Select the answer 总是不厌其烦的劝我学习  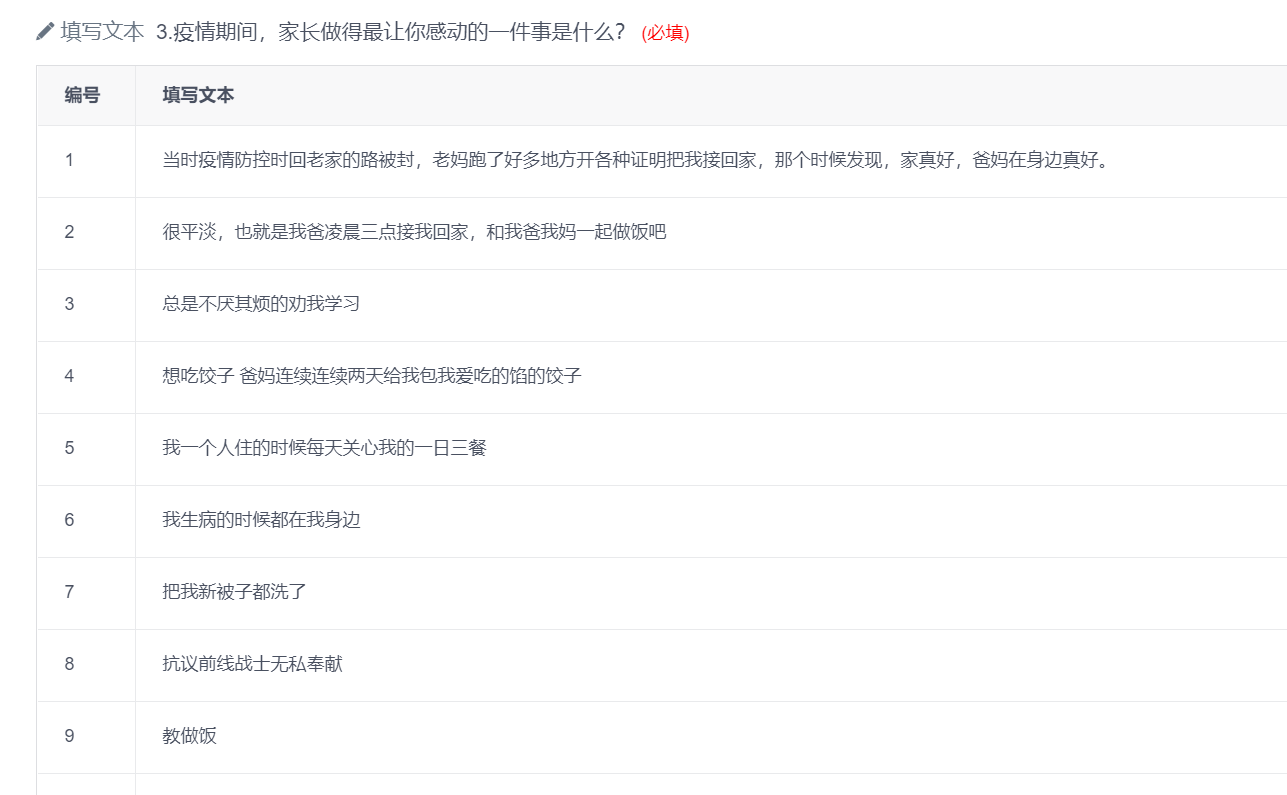click(261, 304)
